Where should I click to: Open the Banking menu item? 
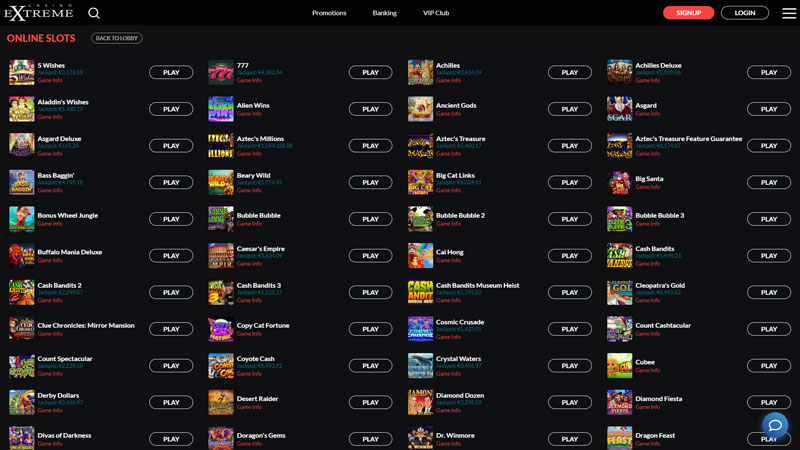pos(384,13)
